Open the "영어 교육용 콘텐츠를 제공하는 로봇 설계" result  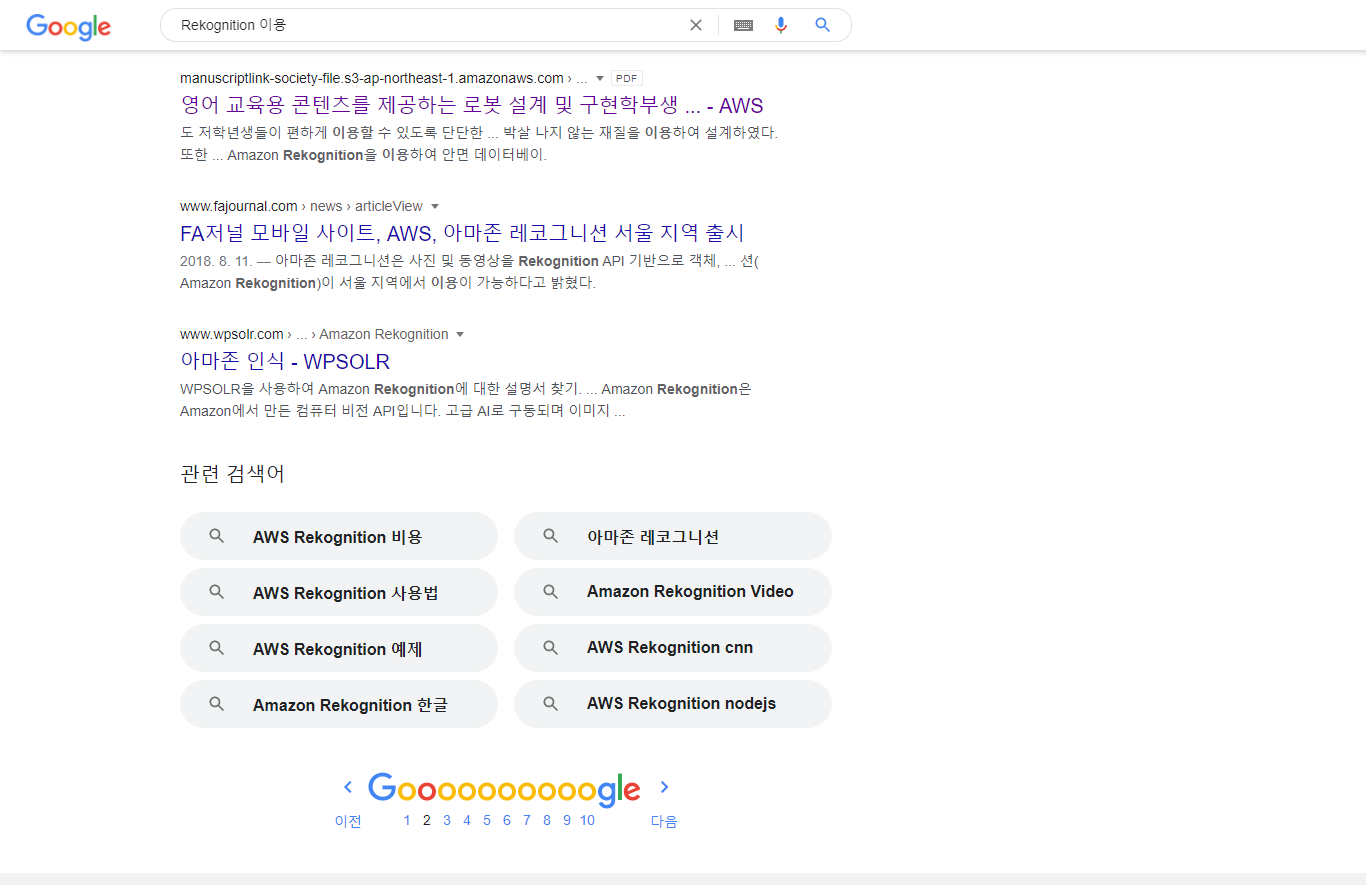tap(472, 105)
